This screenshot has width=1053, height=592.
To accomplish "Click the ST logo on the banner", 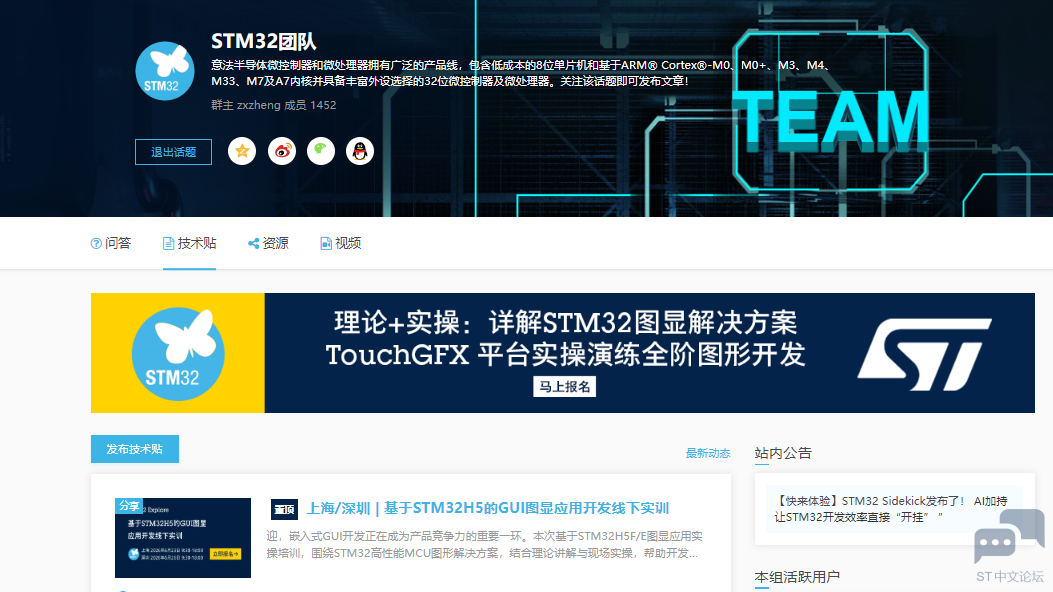I will (x=924, y=354).
